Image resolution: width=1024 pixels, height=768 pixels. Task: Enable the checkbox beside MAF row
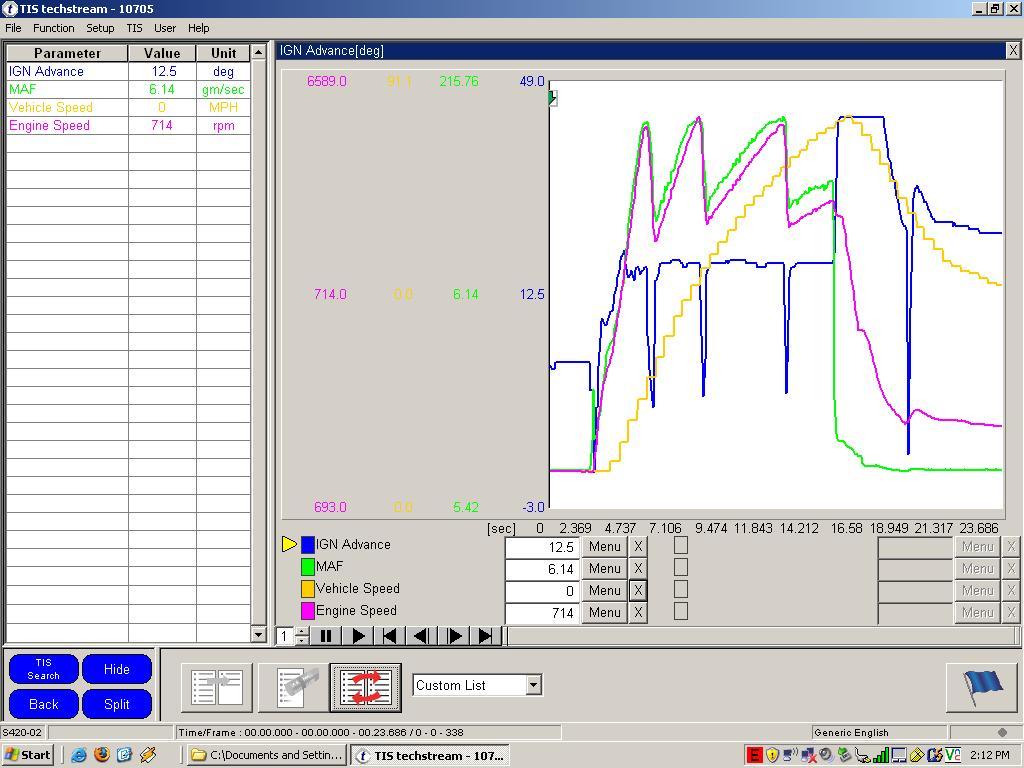coord(681,567)
